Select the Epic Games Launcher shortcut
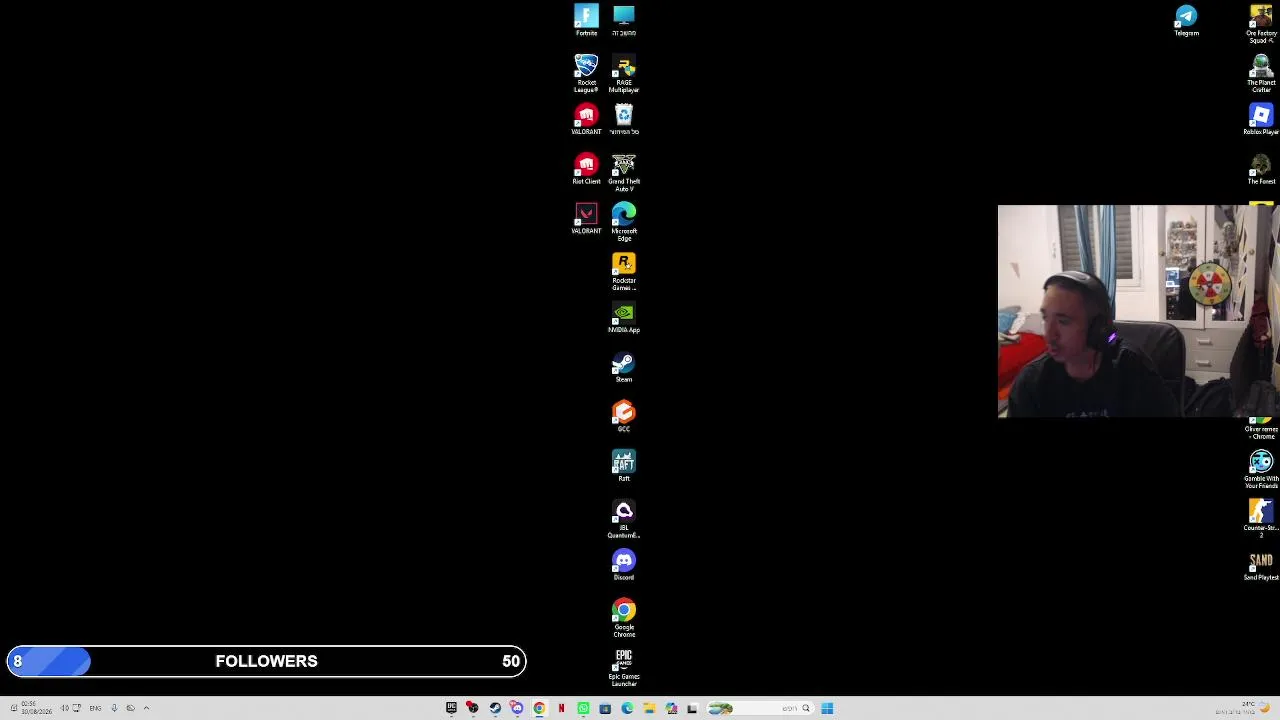The width and height of the screenshot is (1280, 720). pos(624,668)
